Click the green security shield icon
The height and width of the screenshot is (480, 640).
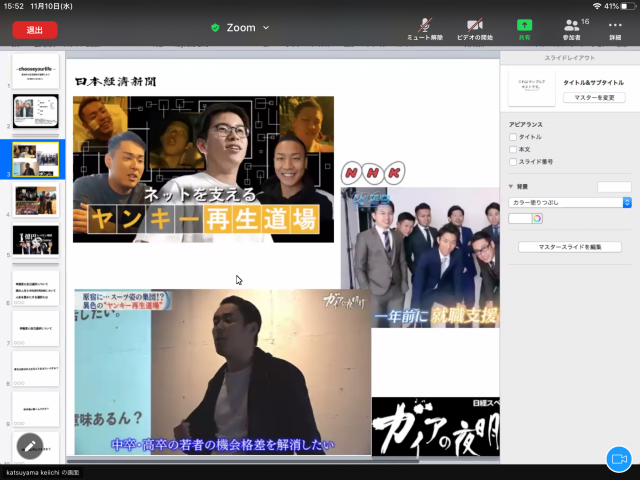pos(215,28)
